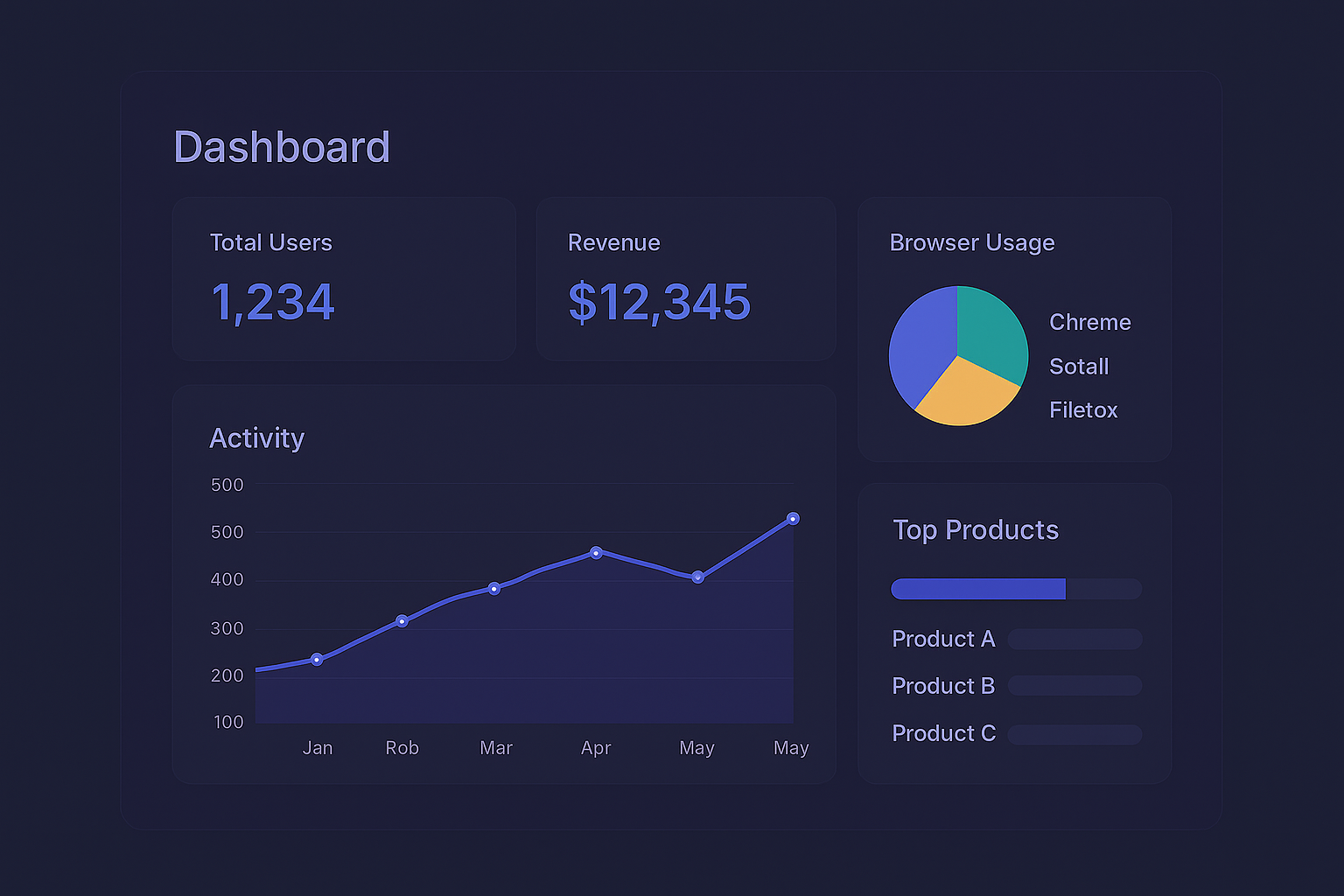Select the Apr peak data point
The width and height of the screenshot is (1344, 896).
[596, 553]
